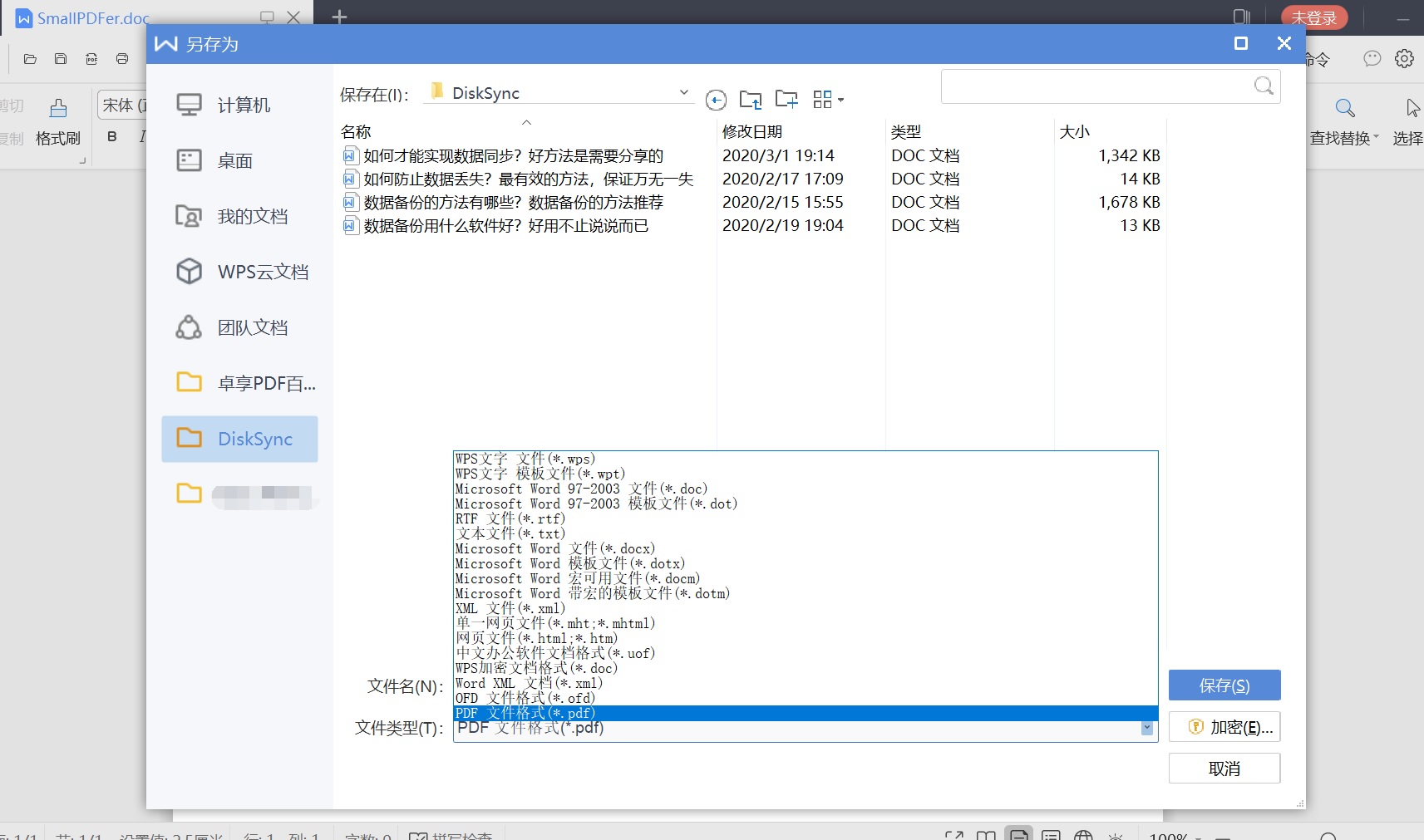The width and height of the screenshot is (1424, 840).
Task: Click the 保存(S) save button
Action: tap(1224, 685)
